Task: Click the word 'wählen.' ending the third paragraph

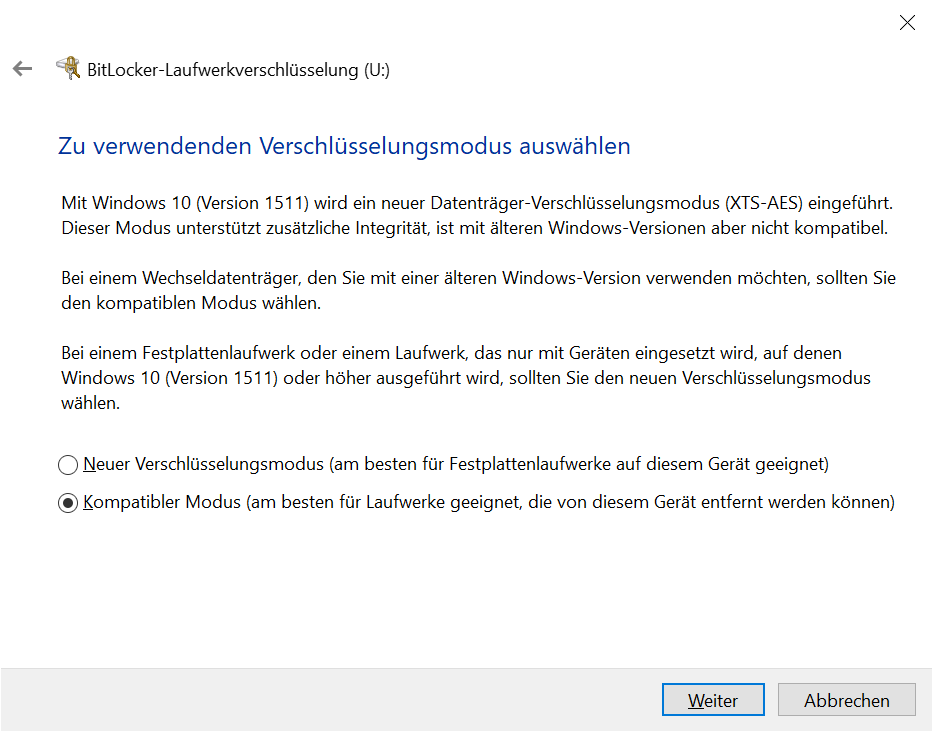Action: coord(90,405)
